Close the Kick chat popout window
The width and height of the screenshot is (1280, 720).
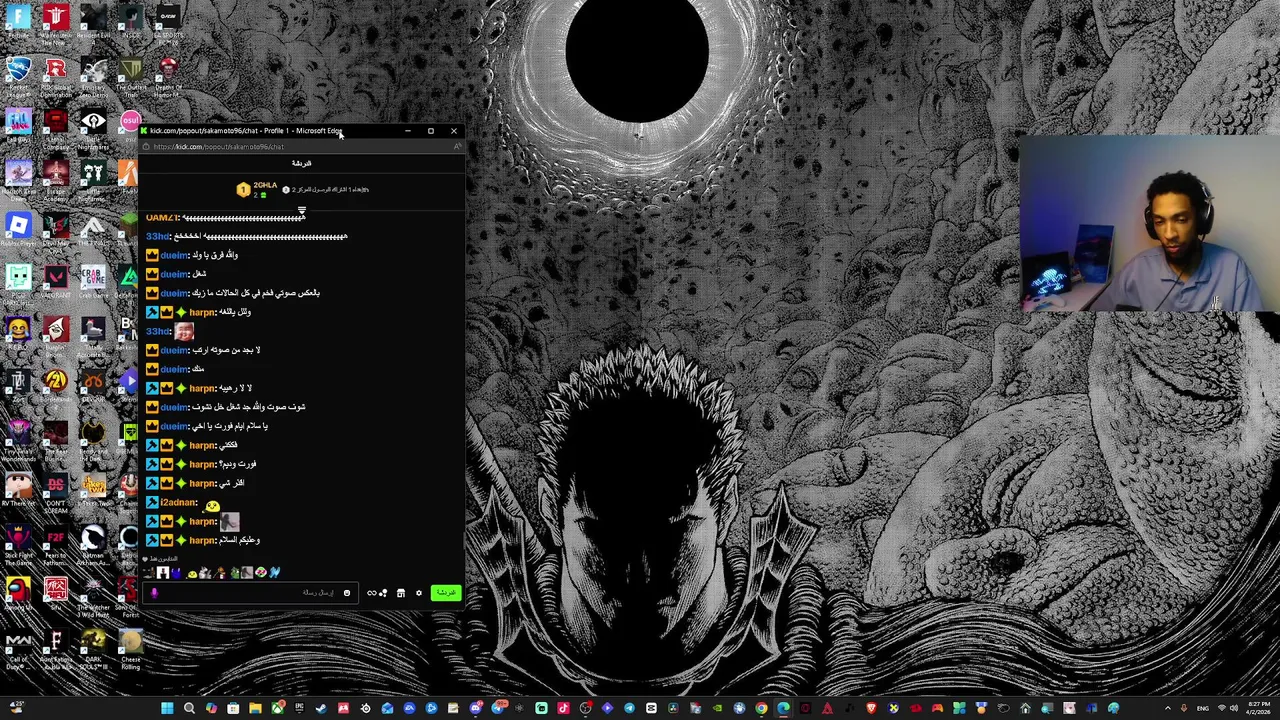point(454,131)
